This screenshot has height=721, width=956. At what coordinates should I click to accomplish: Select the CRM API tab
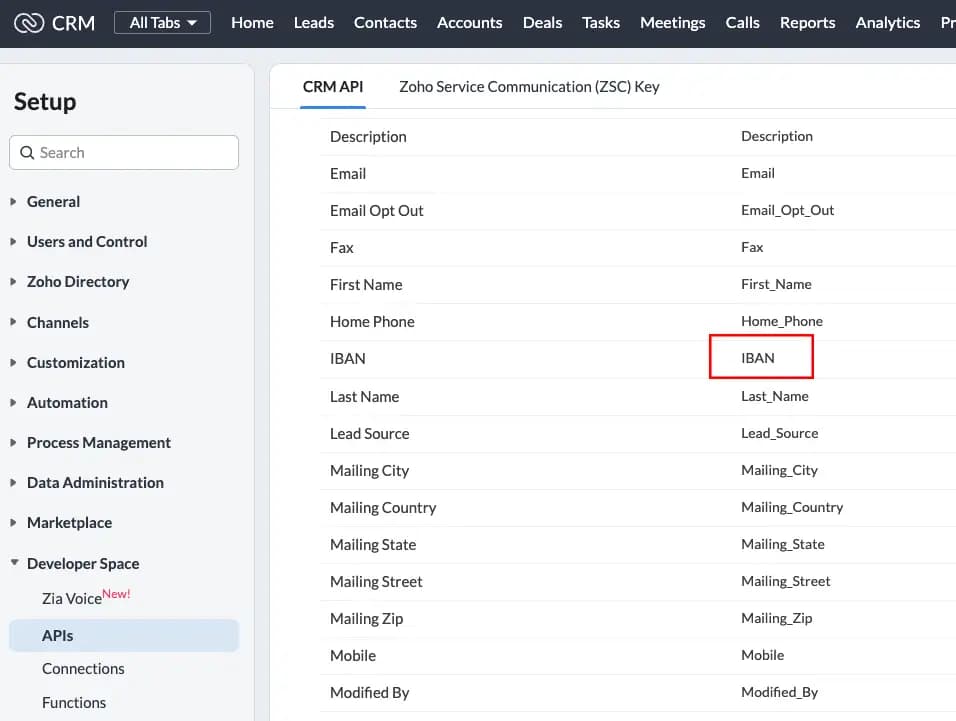click(333, 87)
